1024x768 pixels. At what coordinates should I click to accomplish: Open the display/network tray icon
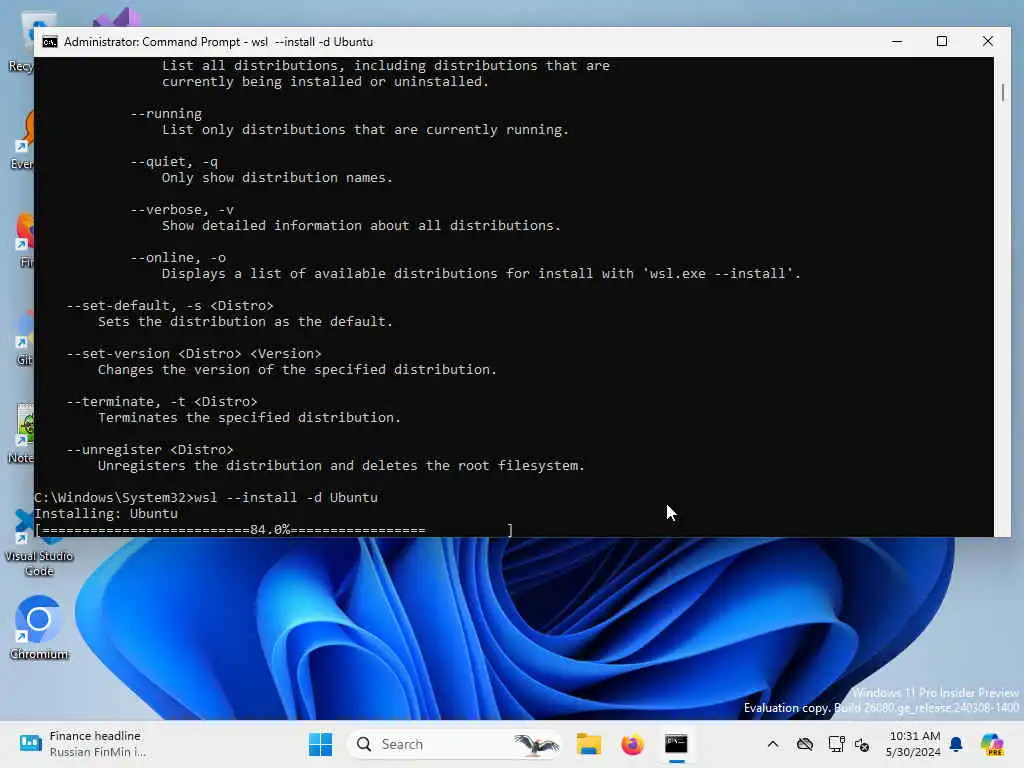[x=836, y=744]
